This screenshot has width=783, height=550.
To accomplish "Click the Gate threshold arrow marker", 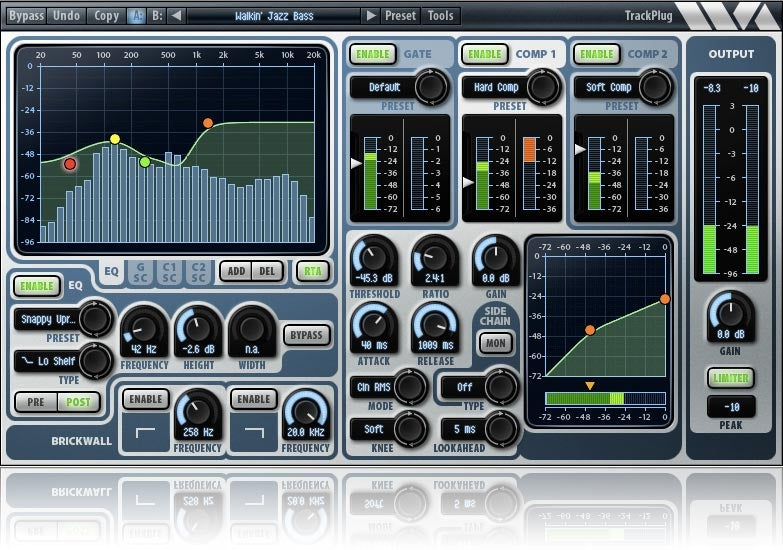I will (x=356, y=163).
